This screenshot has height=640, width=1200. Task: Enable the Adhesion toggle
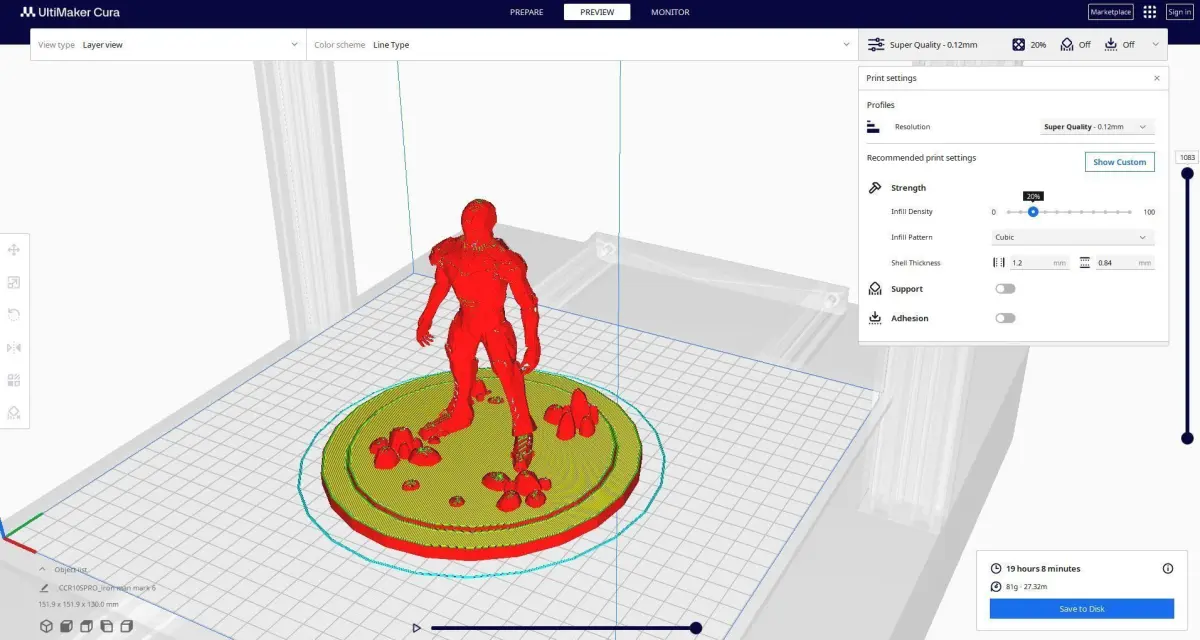[x=1005, y=318]
